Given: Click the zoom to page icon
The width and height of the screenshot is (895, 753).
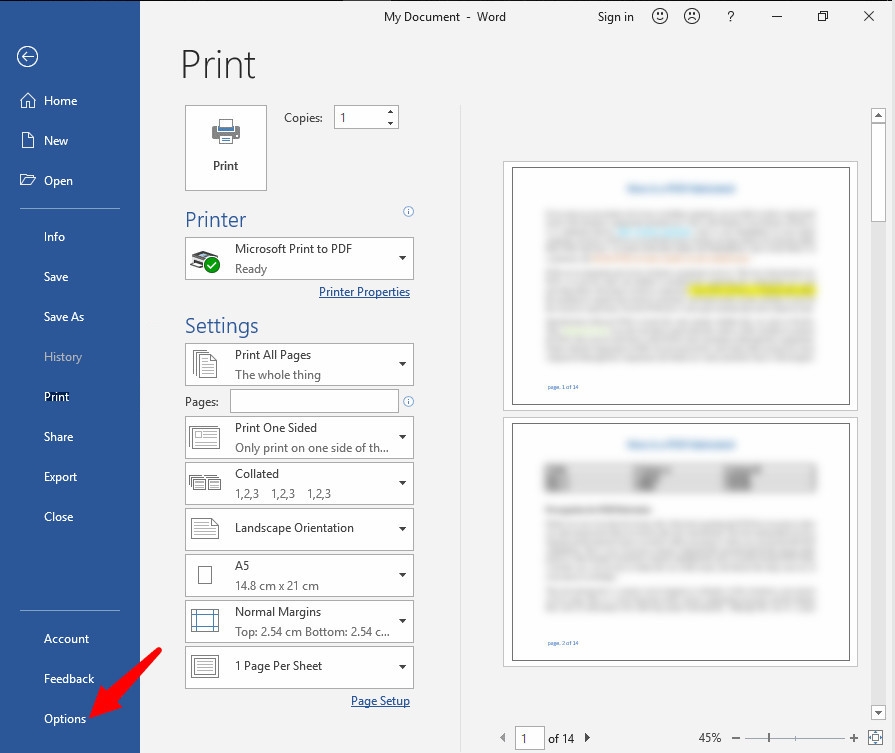Looking at the screenshot, I should click(x=875, y=738).
